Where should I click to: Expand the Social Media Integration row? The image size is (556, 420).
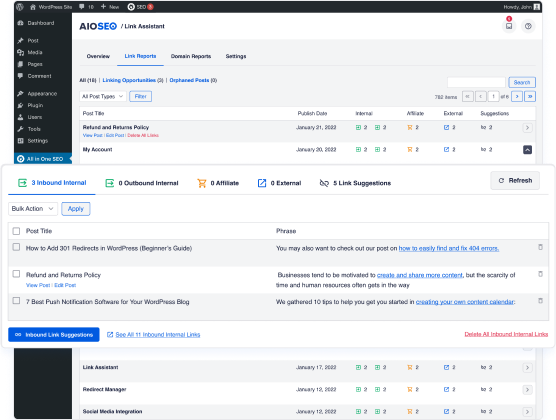[x=527, y=412]
